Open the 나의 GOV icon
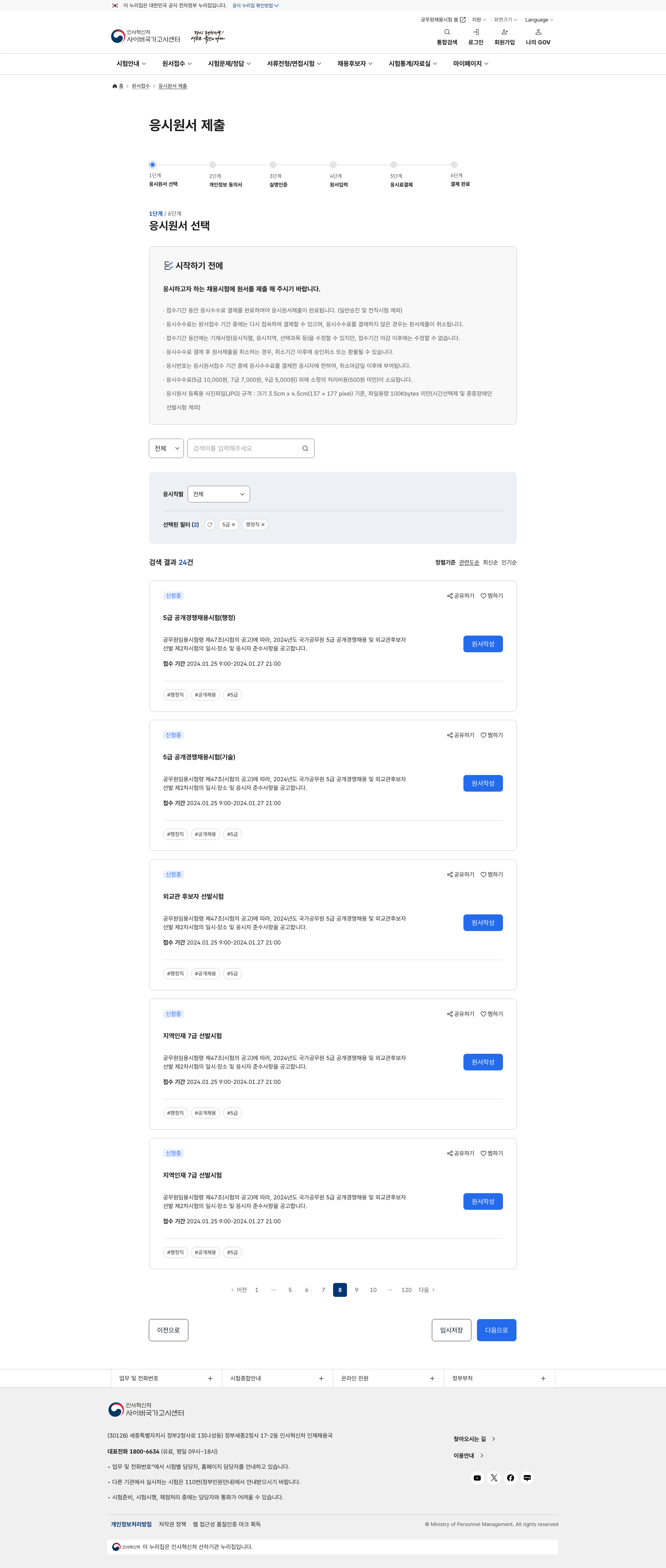This screenshot has height=1568, width=666. [x=538, y=32]
